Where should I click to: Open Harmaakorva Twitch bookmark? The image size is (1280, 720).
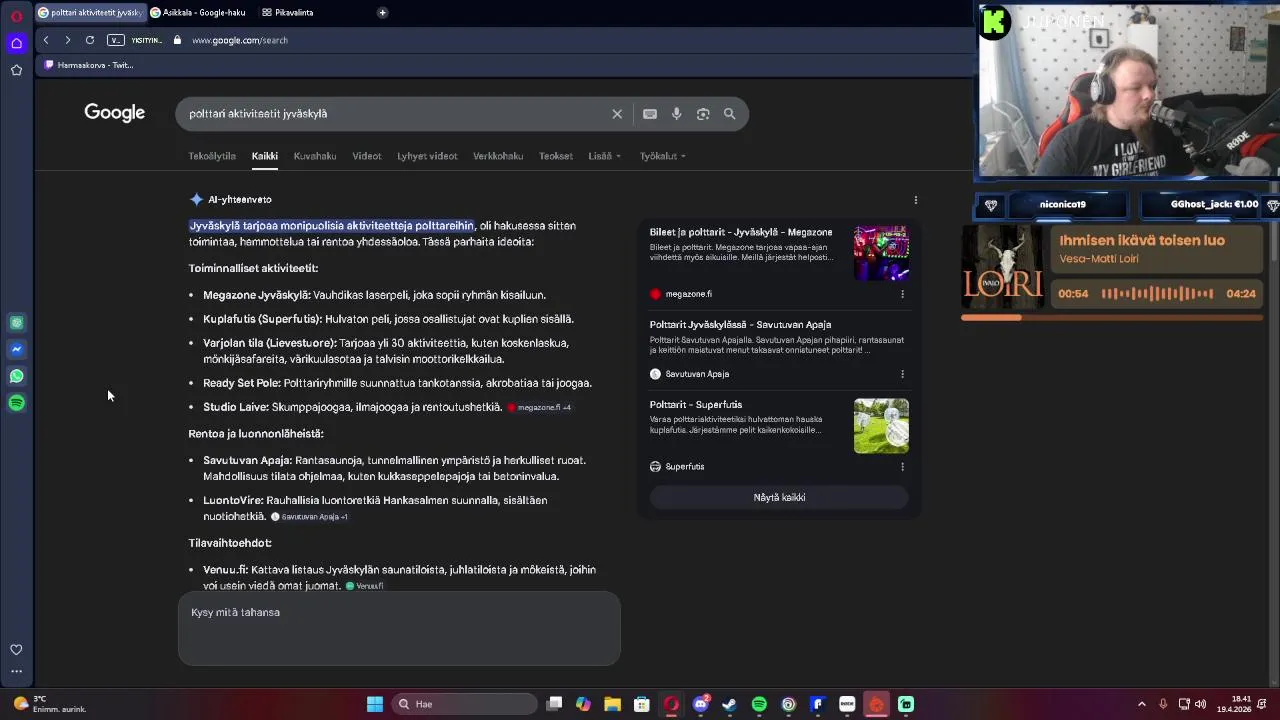(89, 65)
